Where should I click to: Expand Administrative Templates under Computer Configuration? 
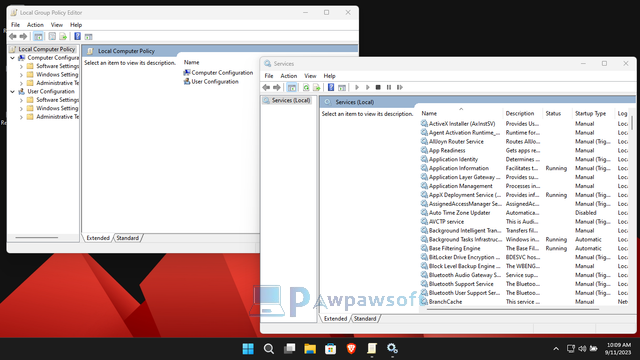[x=21, y=83]
